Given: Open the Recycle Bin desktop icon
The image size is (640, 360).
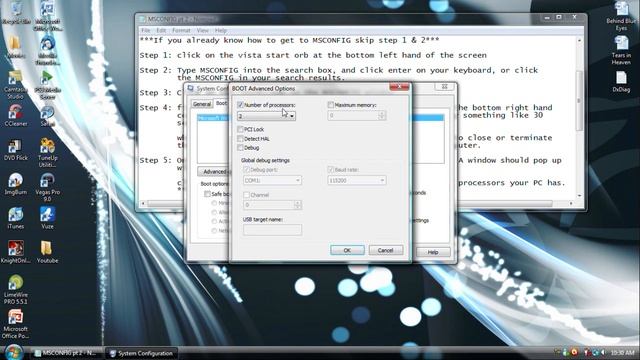Looking at the screenshot, I should (x=16, y=12).
